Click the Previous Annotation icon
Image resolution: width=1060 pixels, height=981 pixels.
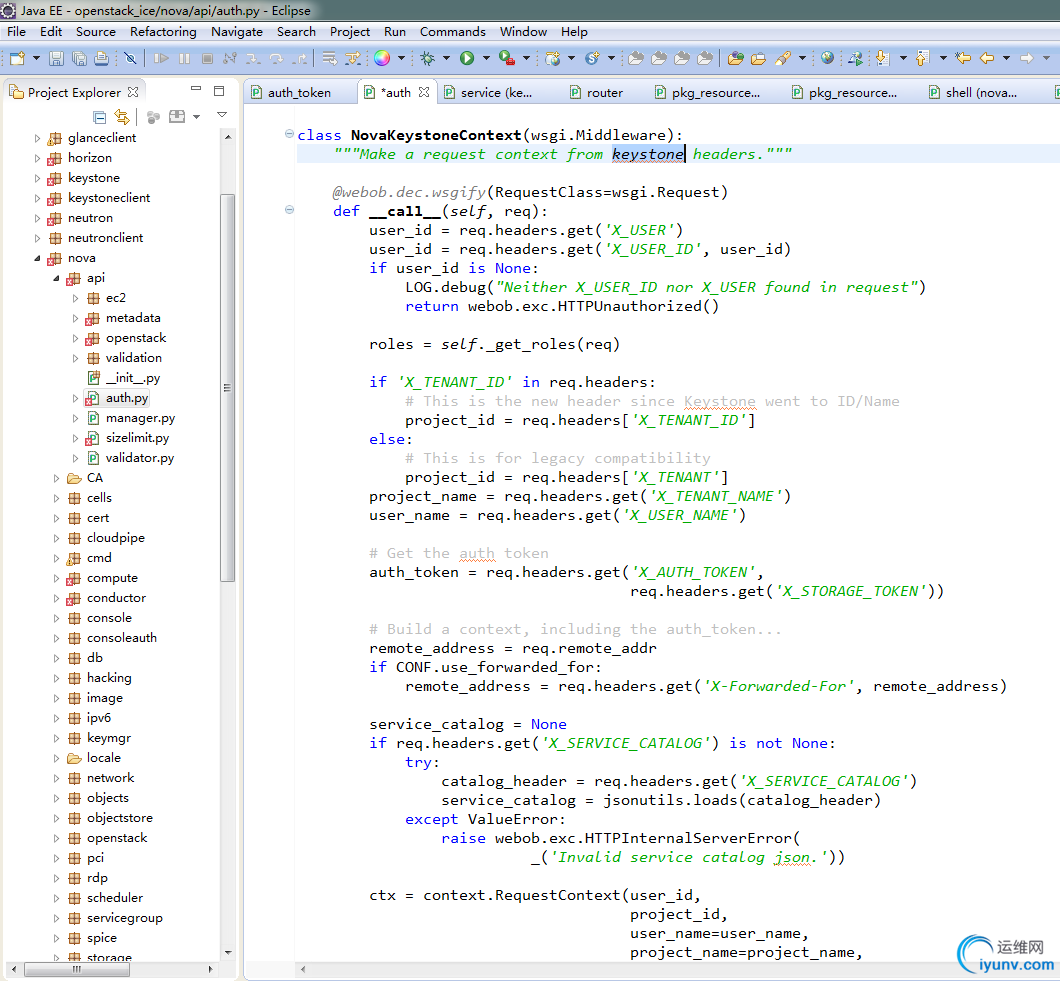[x=923, y=58]
